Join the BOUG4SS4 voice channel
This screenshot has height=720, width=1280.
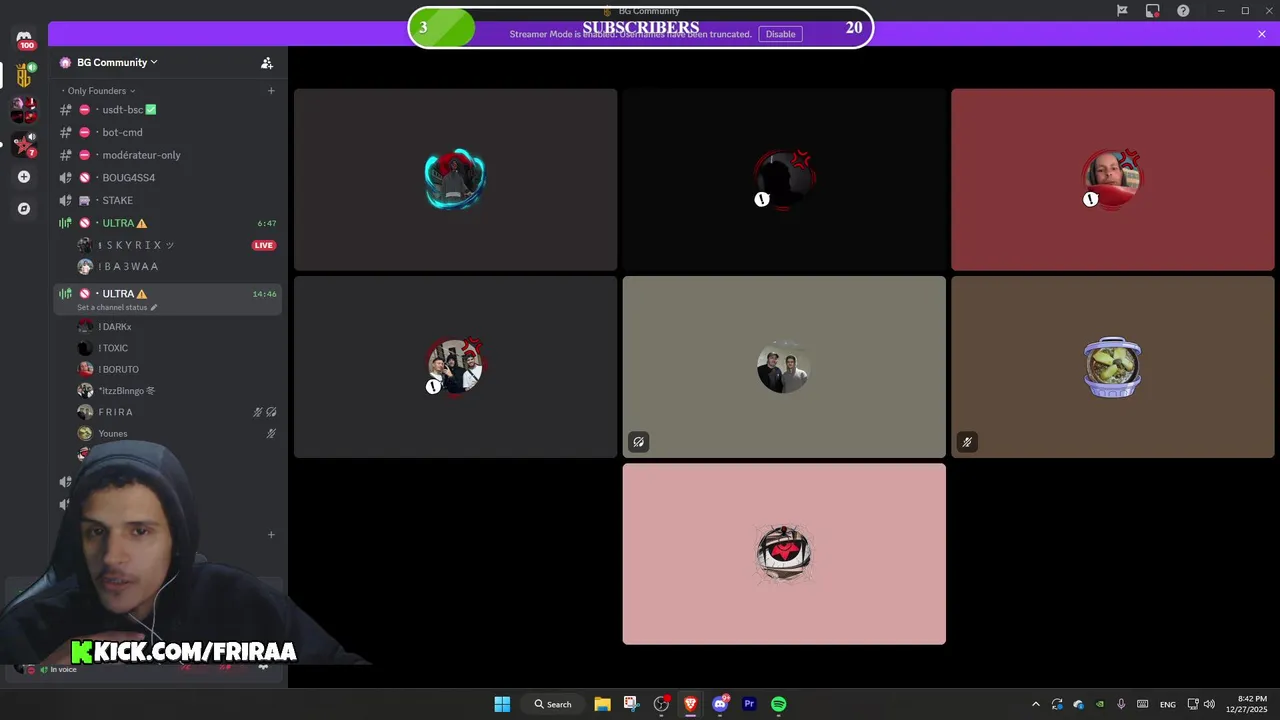(167, 178)
